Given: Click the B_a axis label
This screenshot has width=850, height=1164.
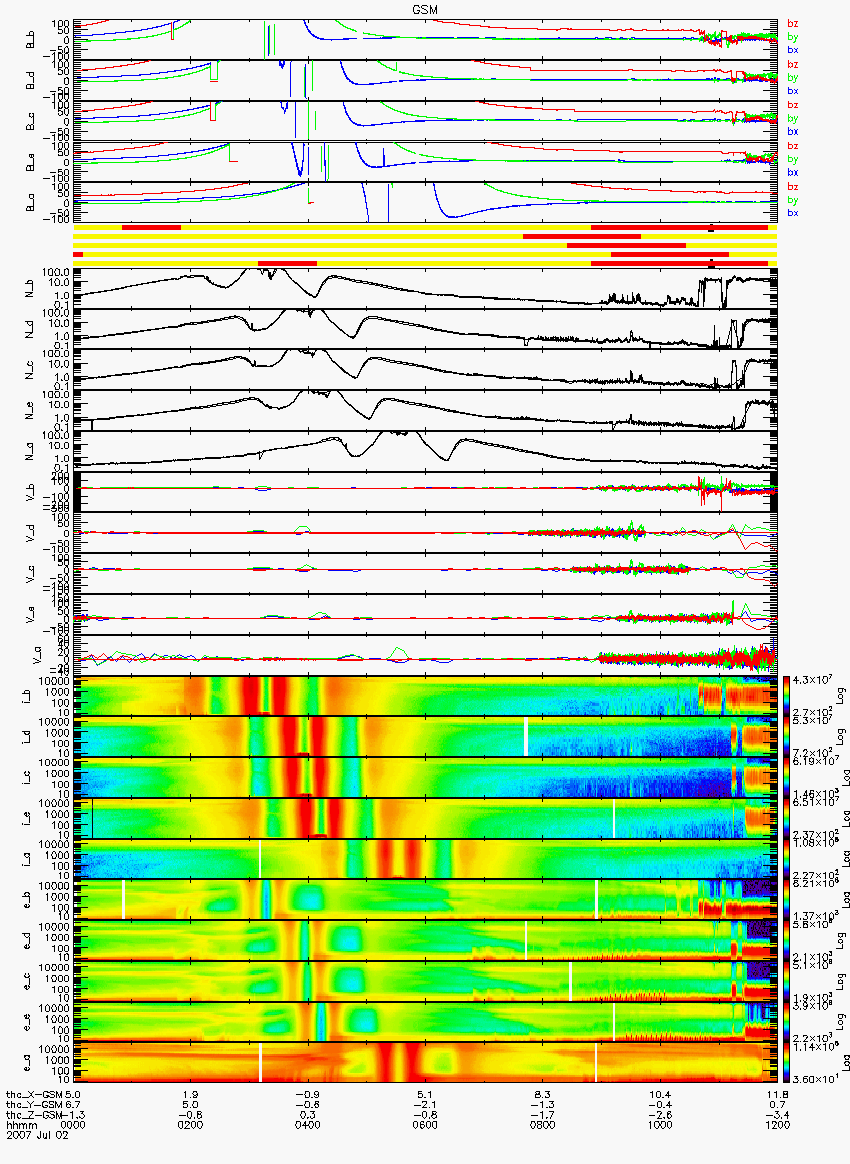Looking at the screenshot, I should [30, 202].
